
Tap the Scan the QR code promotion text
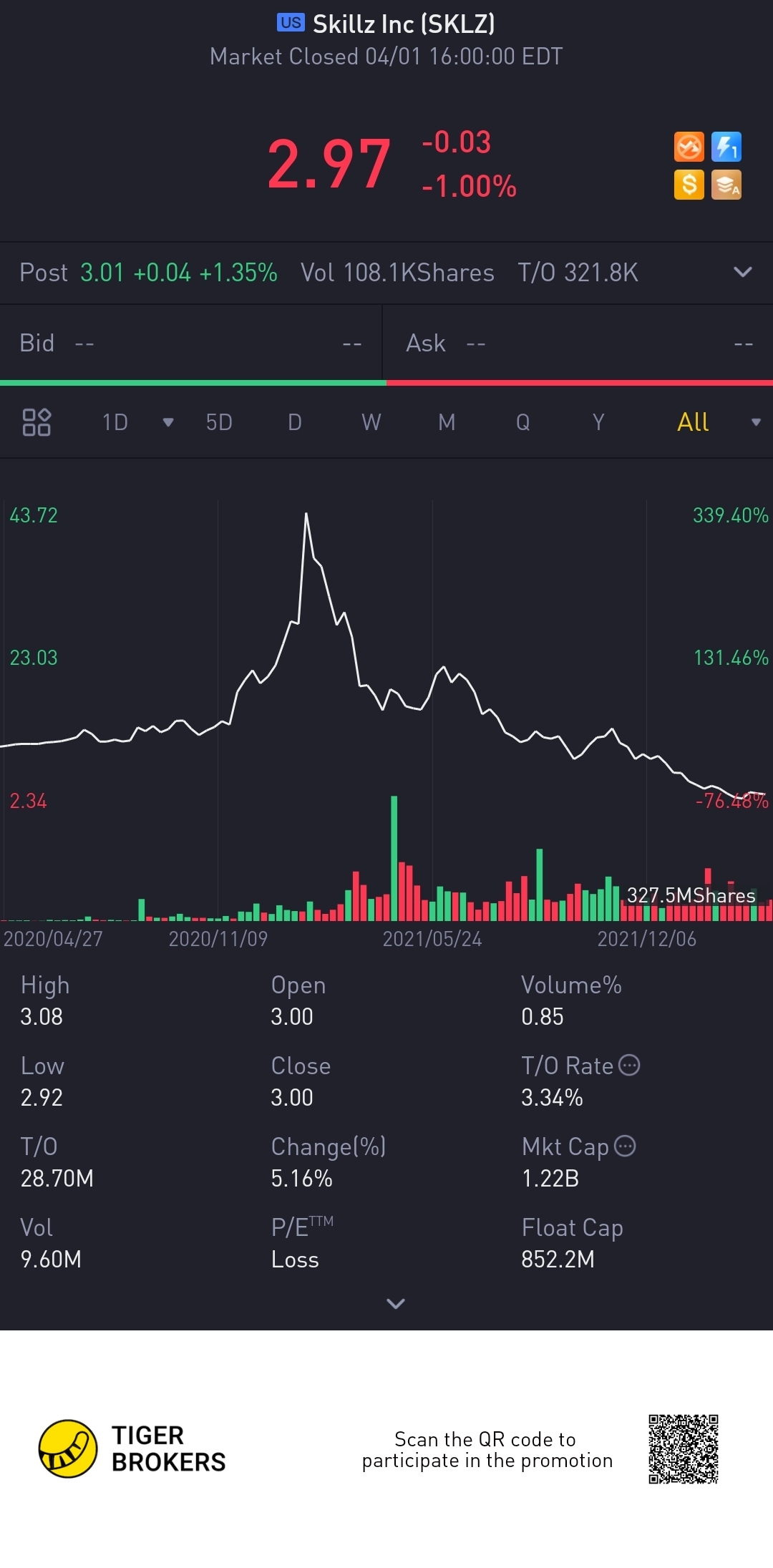[487, 1450]
